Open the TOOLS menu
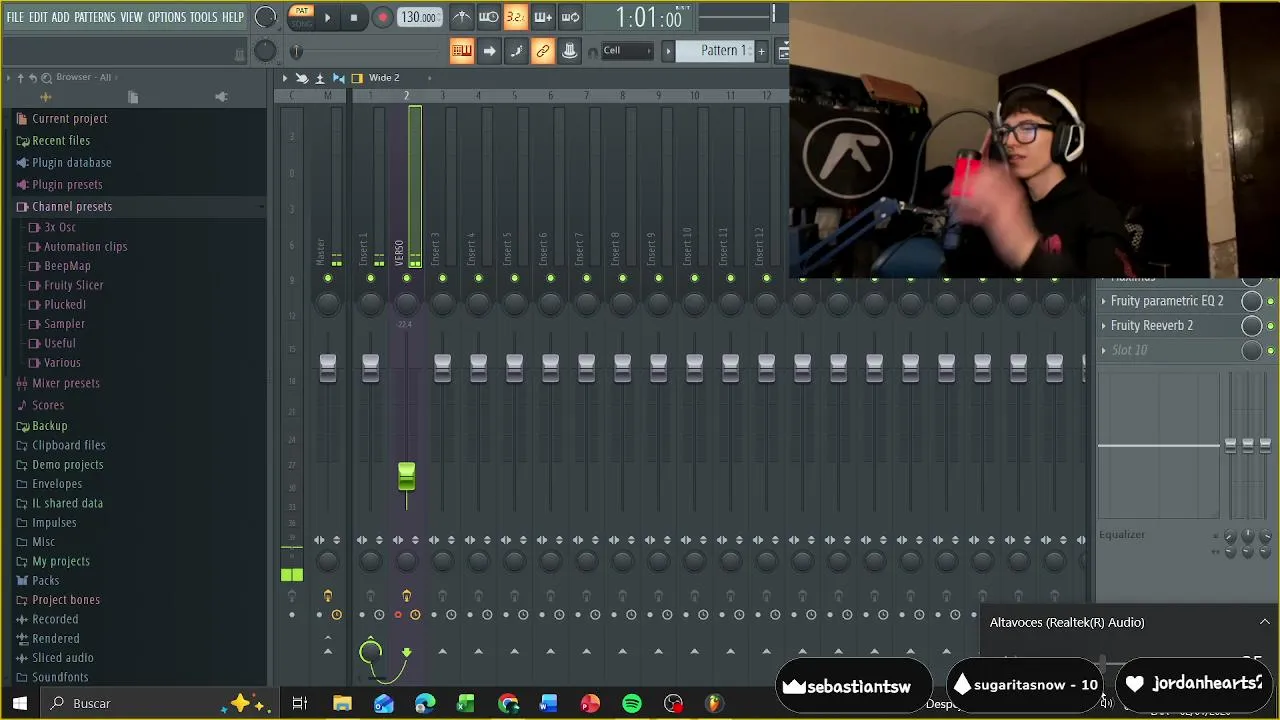The width and height of the screenshot is (1280, 720). 204,17
